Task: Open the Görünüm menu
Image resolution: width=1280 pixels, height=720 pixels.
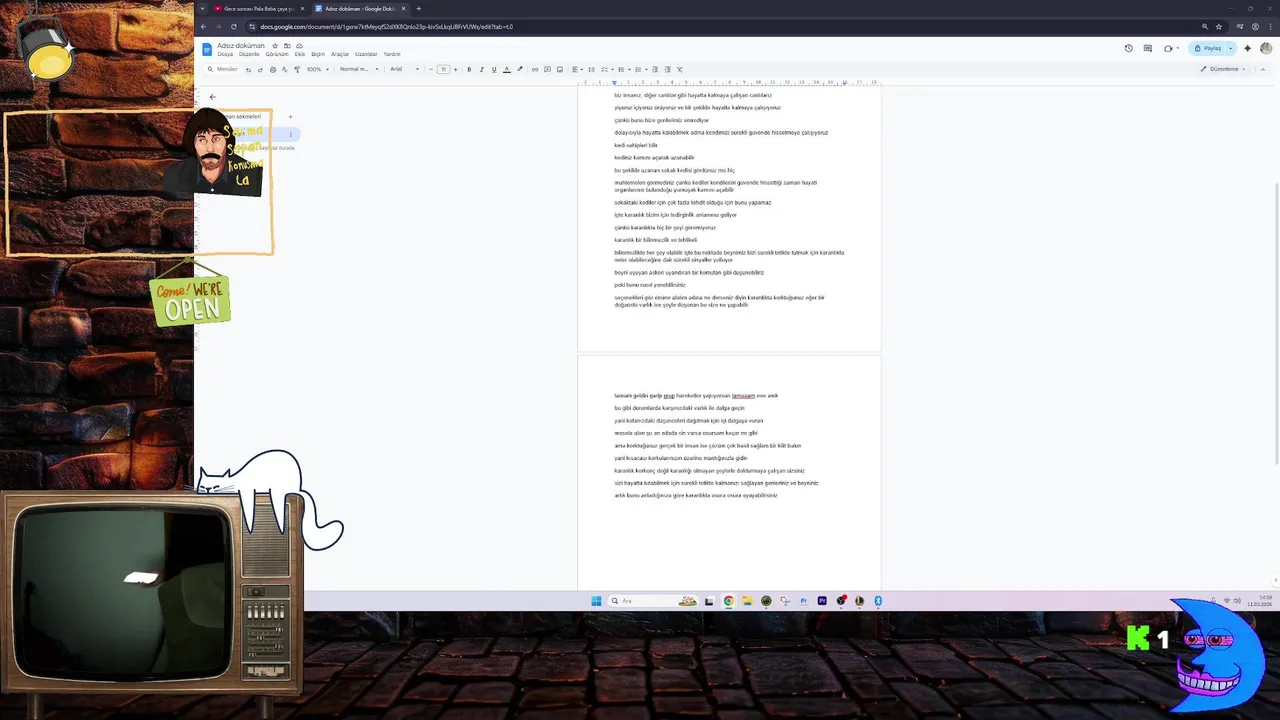Action: (x=277, y=54)
